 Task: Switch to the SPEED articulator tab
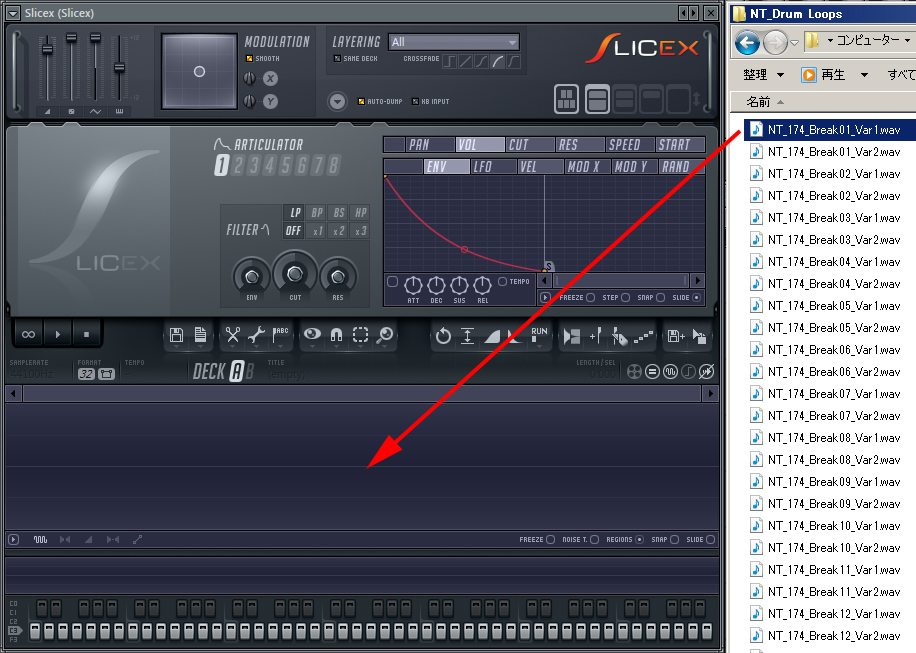(630, 144)
